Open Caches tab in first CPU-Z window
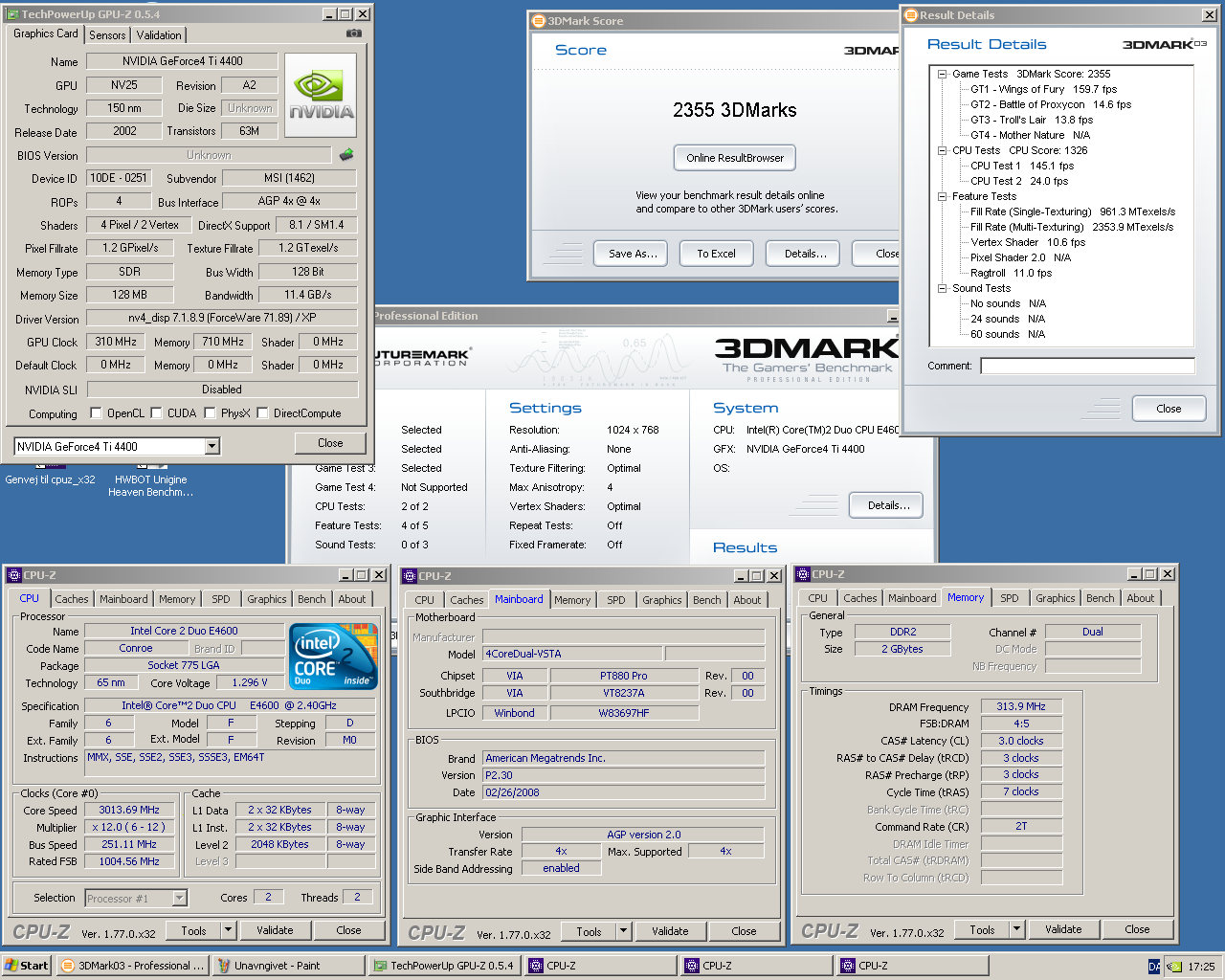Image resolution: width=1225 pixels, height=980 pixels. tap(72, 599)
